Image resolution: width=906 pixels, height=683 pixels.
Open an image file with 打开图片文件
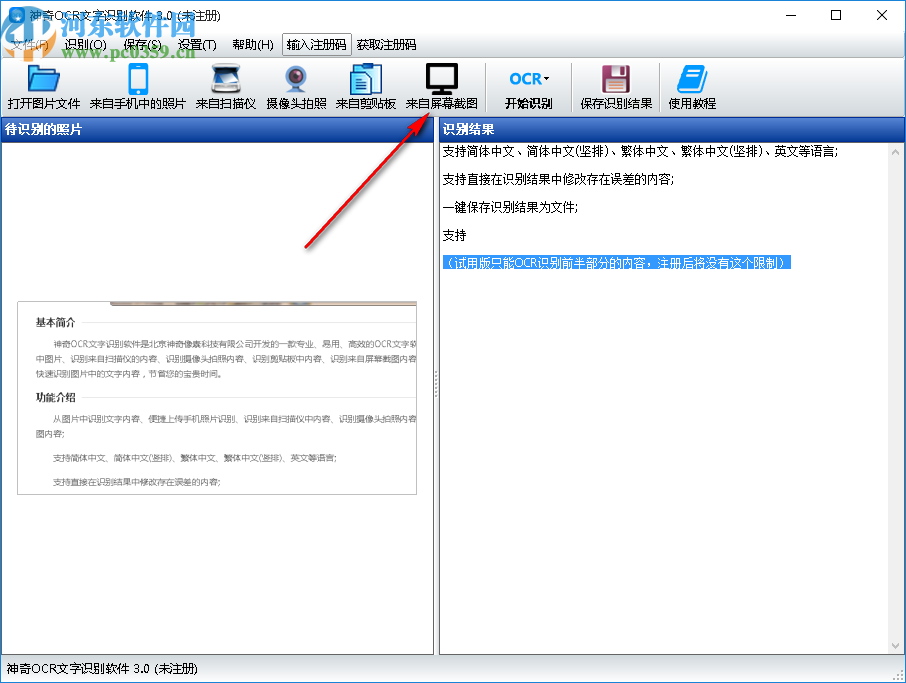point(43,88)
